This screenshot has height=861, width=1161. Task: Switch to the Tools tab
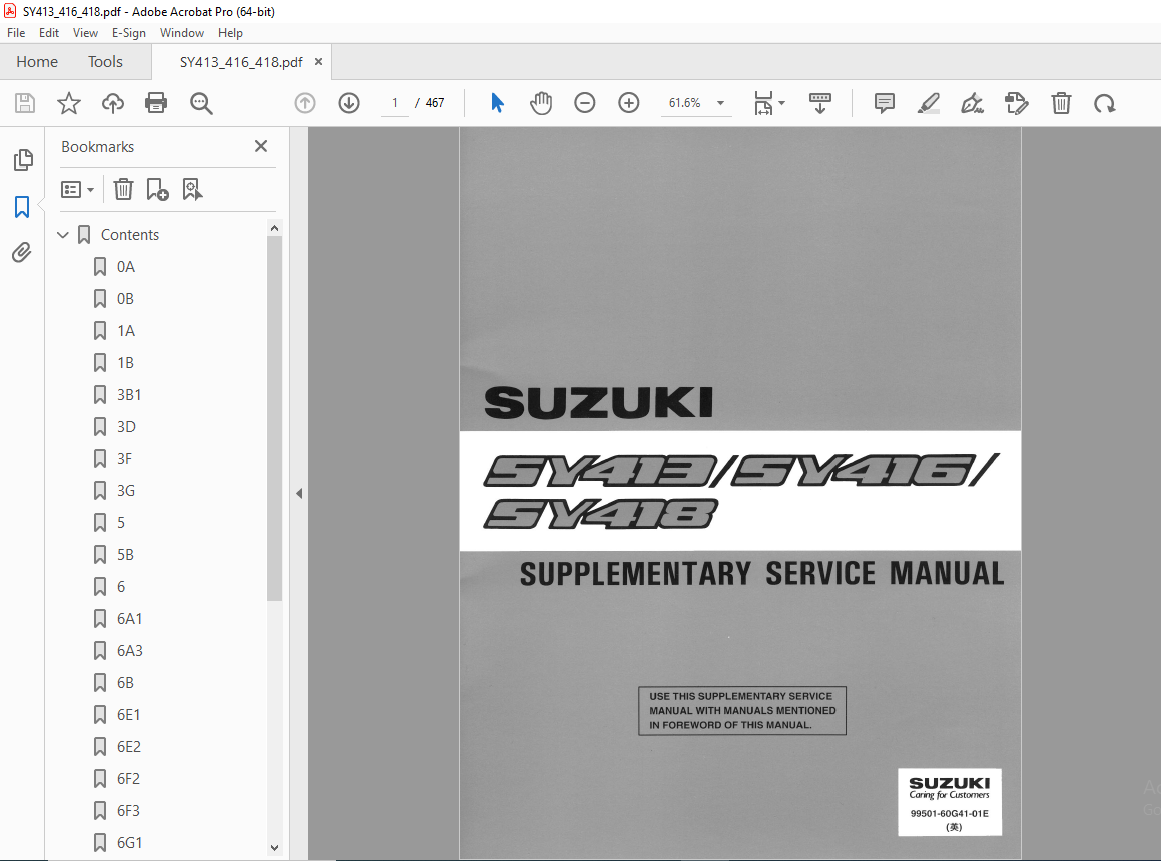[105, 61]
